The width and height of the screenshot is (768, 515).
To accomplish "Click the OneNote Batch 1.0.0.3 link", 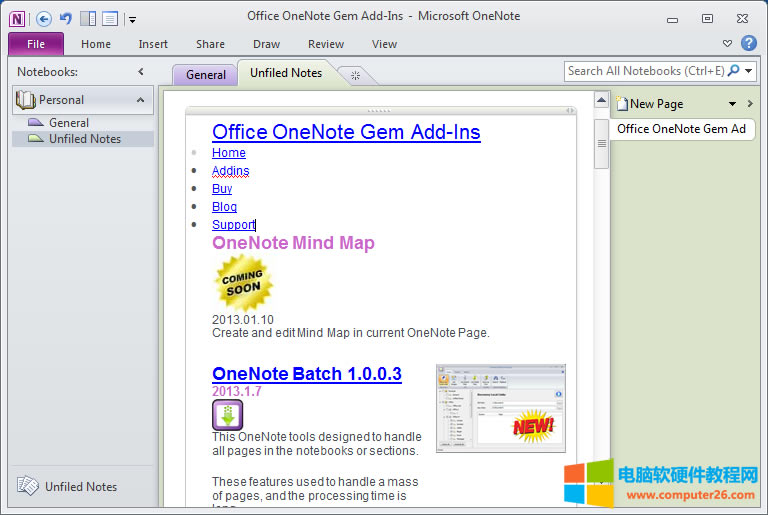I will tap(306, 374).
